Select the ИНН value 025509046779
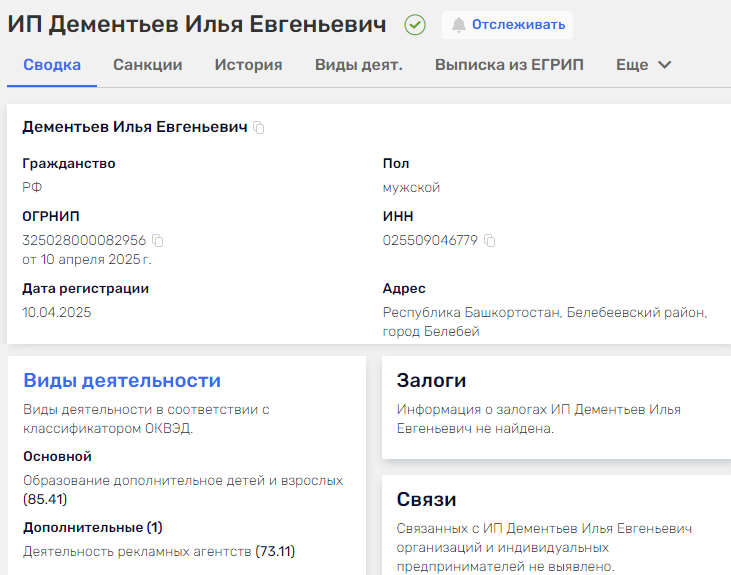The width and height of the screenshot is (731, 575). (430, 240)
